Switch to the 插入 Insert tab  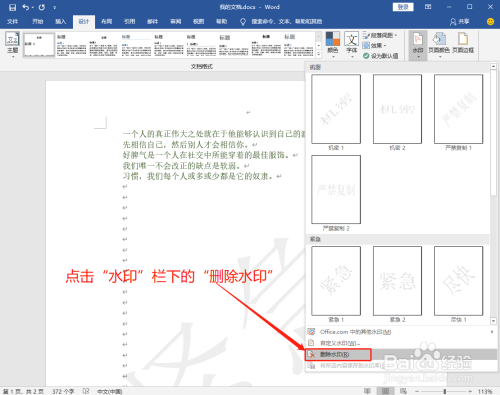(x=60, y=22)
